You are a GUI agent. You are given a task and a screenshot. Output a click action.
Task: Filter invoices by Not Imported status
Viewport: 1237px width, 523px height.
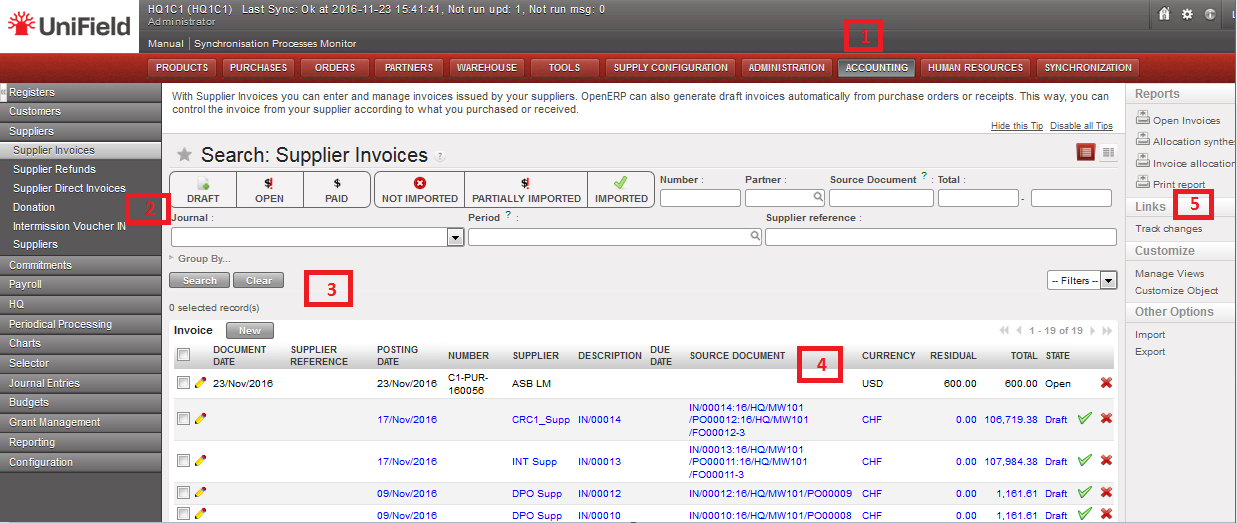pos(418,190)
